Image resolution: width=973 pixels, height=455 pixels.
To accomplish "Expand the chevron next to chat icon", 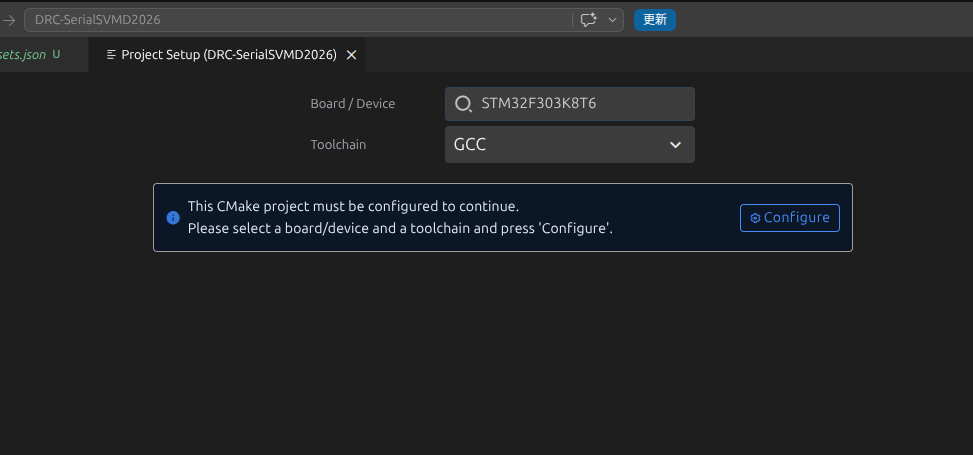I will click(x=612, y=20).
